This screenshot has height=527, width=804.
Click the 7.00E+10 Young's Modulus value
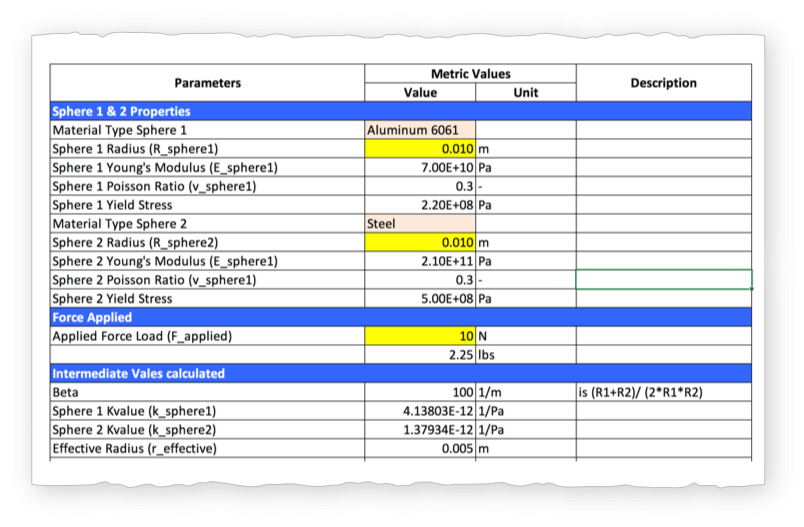click(x=420, y=168)
